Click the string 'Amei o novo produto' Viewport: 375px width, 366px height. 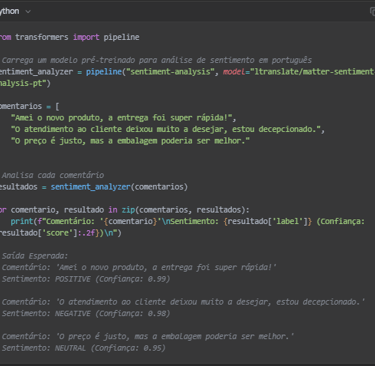pos(124,118)
